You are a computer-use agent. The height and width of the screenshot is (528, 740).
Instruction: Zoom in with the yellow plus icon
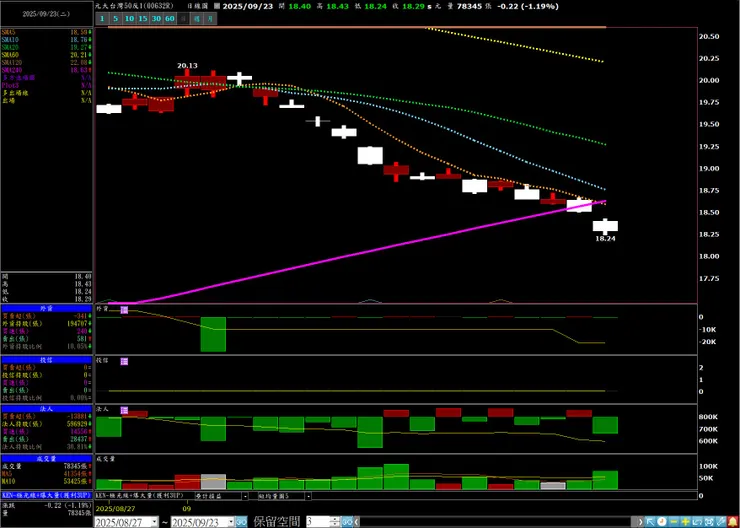pos(685,521)
